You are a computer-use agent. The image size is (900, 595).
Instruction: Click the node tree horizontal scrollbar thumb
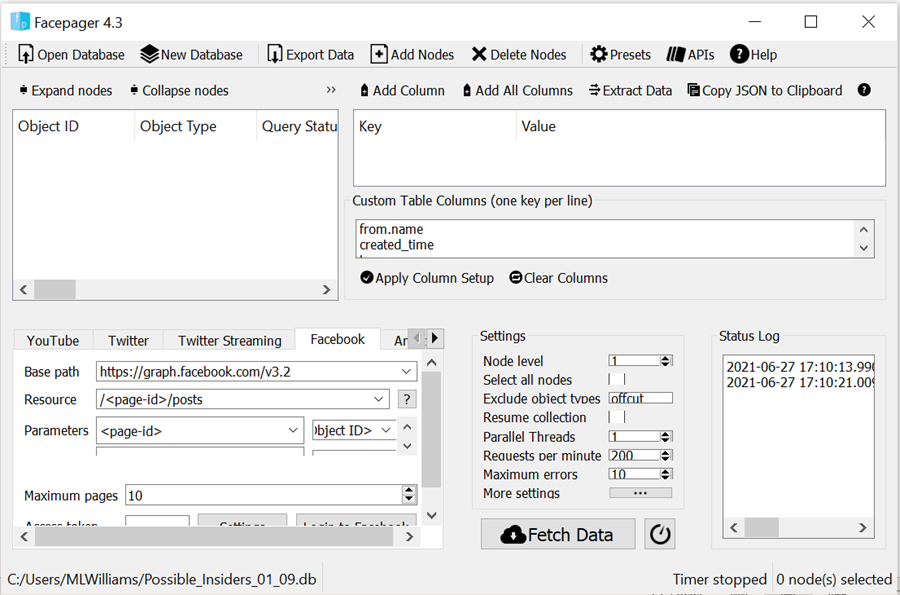55,290
